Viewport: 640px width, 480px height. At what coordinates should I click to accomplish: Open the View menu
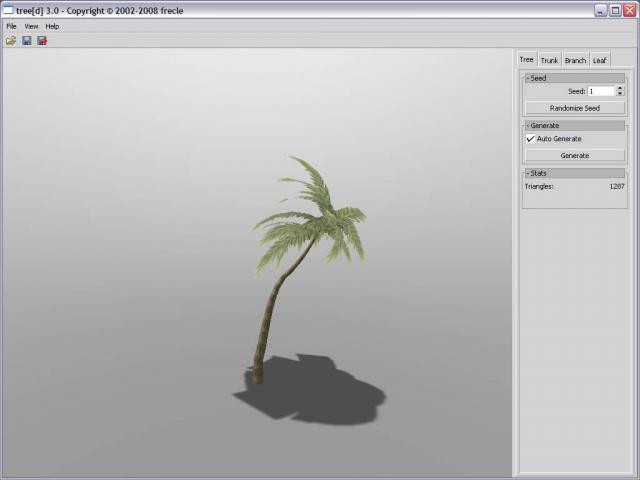pyautogui.click(x=31, y=26)
